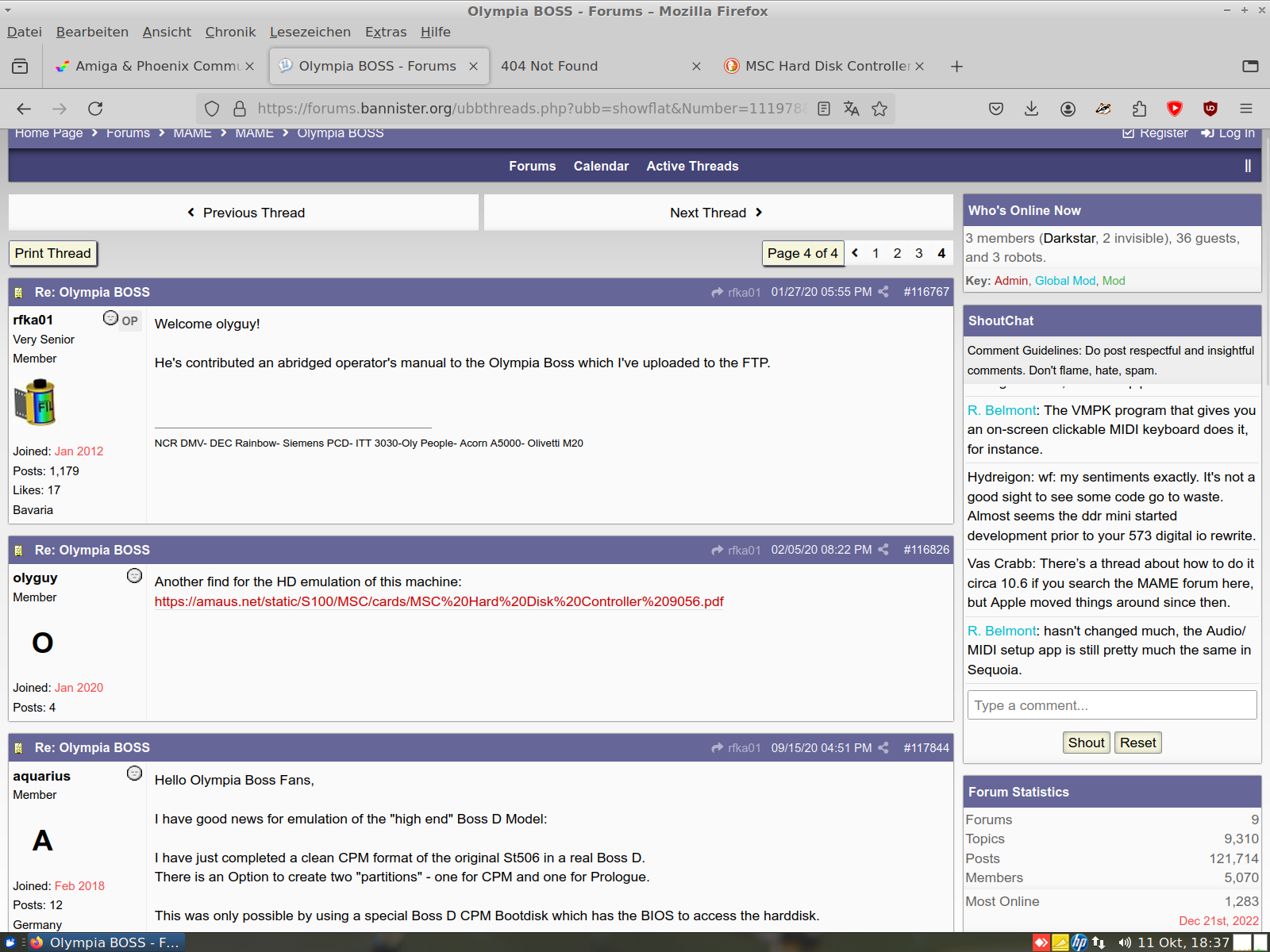The image size is (1270, 952).
Task: Open rfka01 avatar image
Action: [x=35, y=403]
